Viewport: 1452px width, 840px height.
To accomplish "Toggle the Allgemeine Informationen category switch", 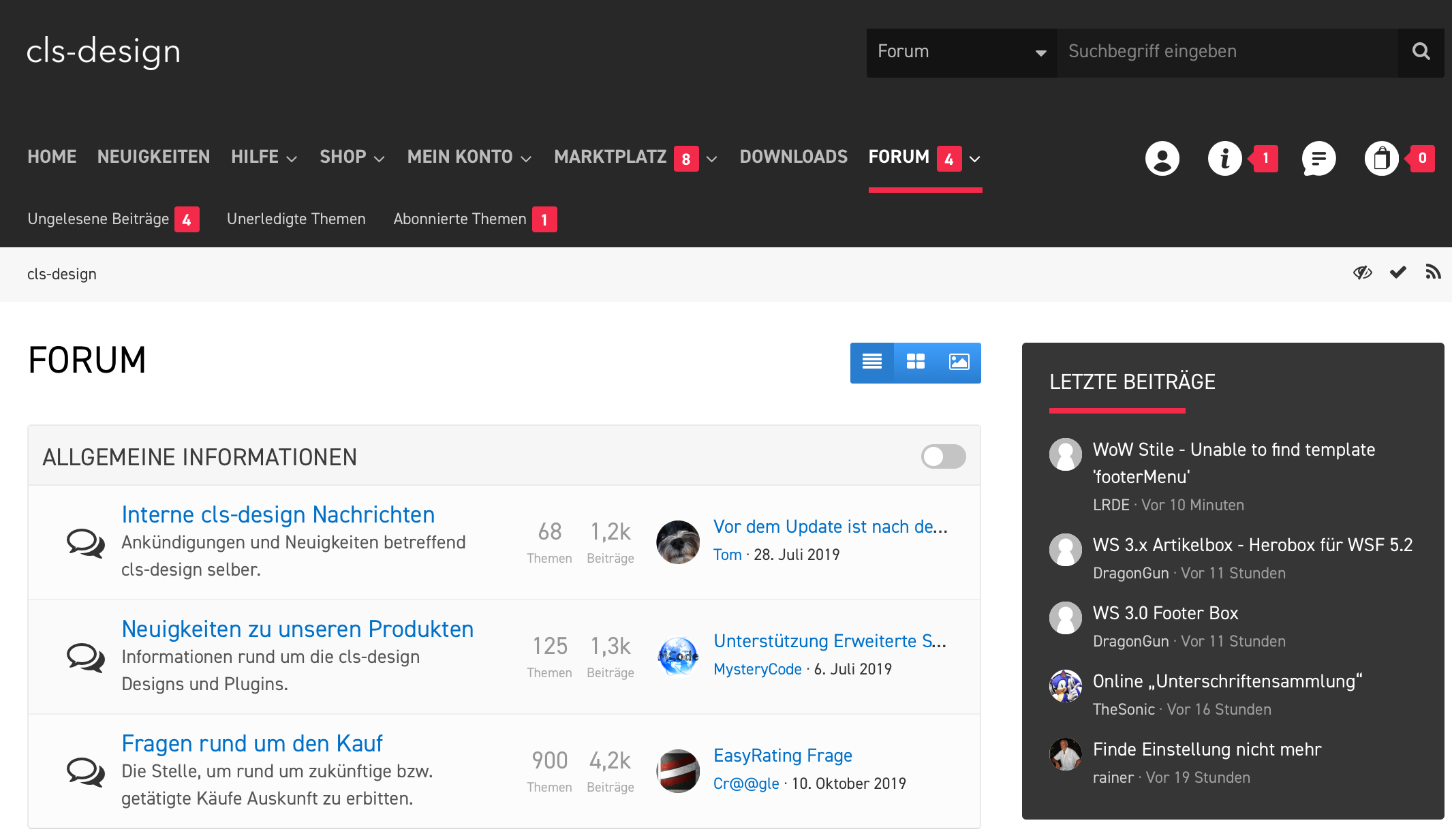I will click(x=943, y=456).
